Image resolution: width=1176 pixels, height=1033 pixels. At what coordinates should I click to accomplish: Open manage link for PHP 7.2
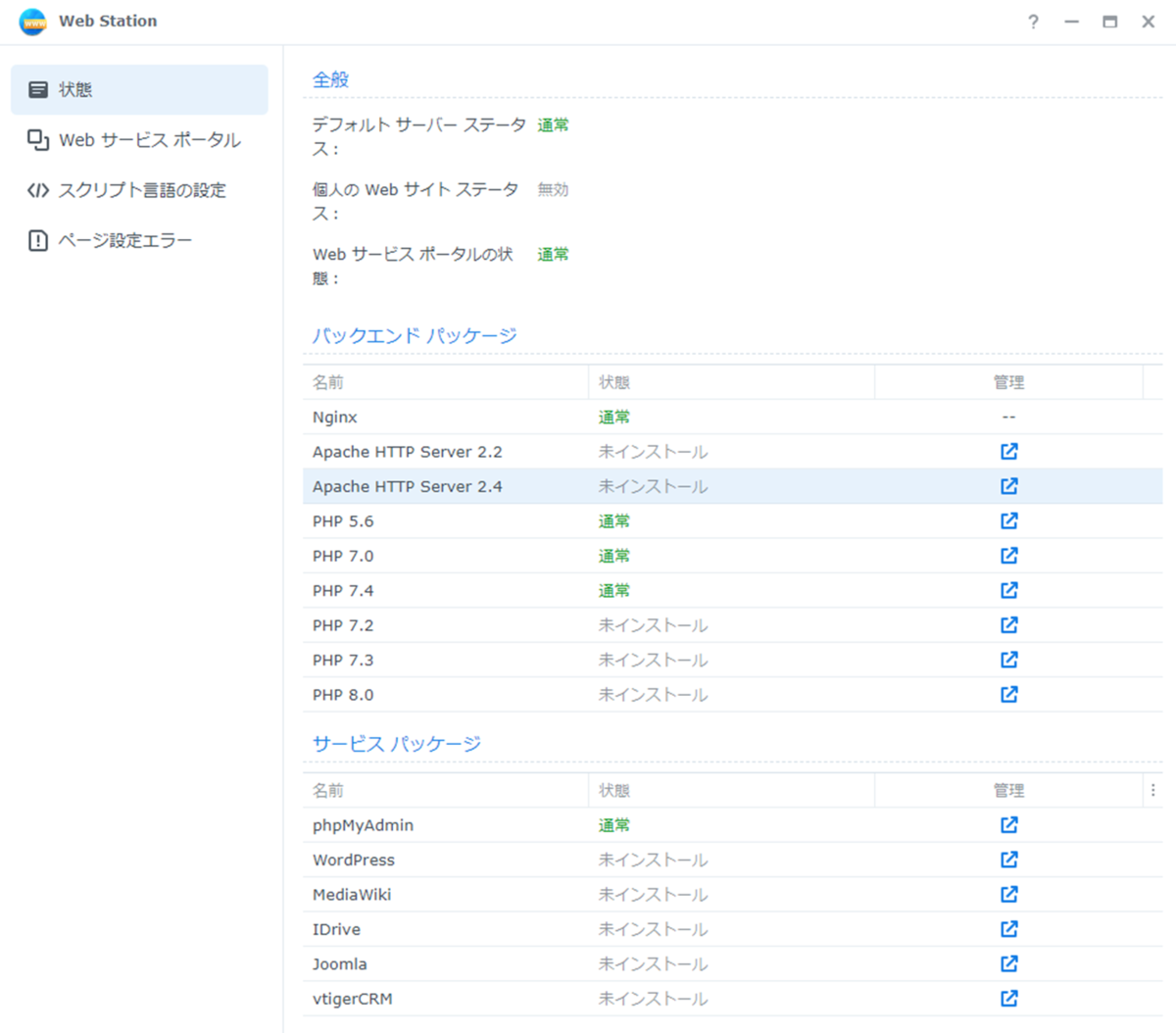pos(1008,625)
